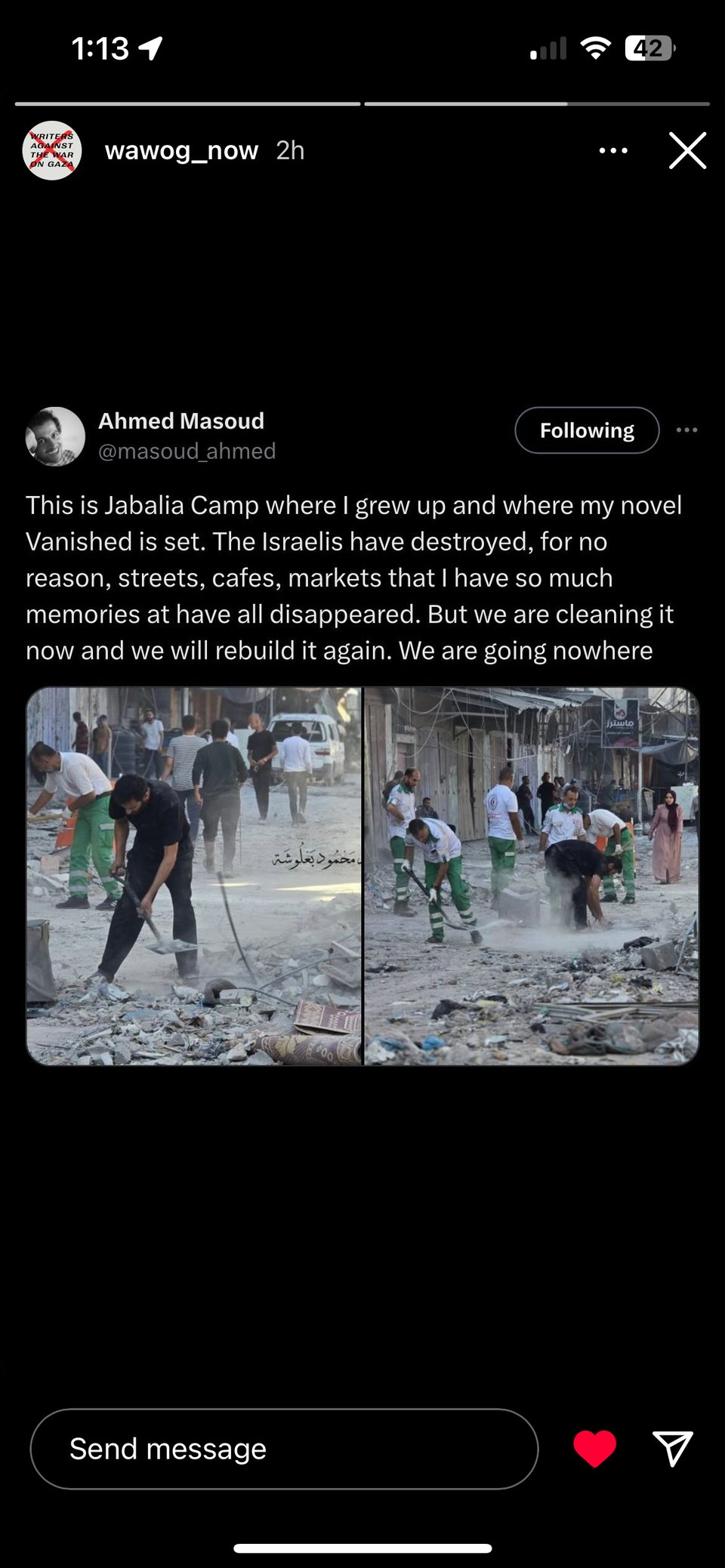Share story via paper plane icon
Screen dimensions: 725x1568
click(672, 1448)
